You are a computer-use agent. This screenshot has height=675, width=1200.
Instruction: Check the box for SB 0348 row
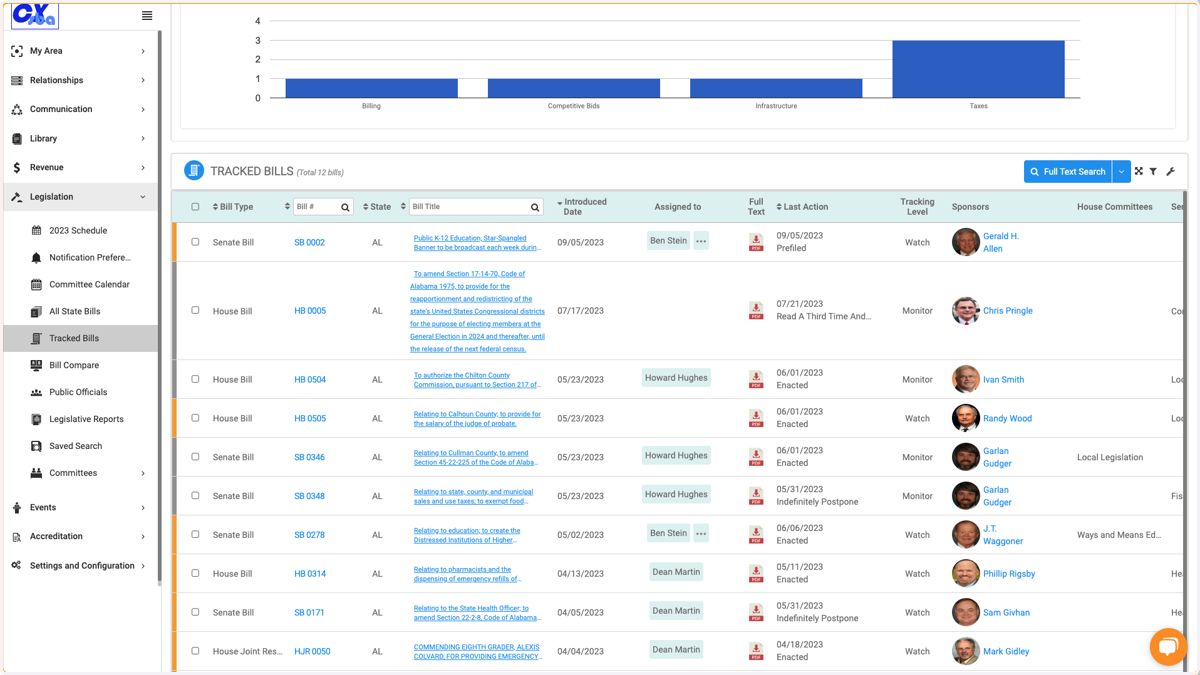[x=195, y=496]
